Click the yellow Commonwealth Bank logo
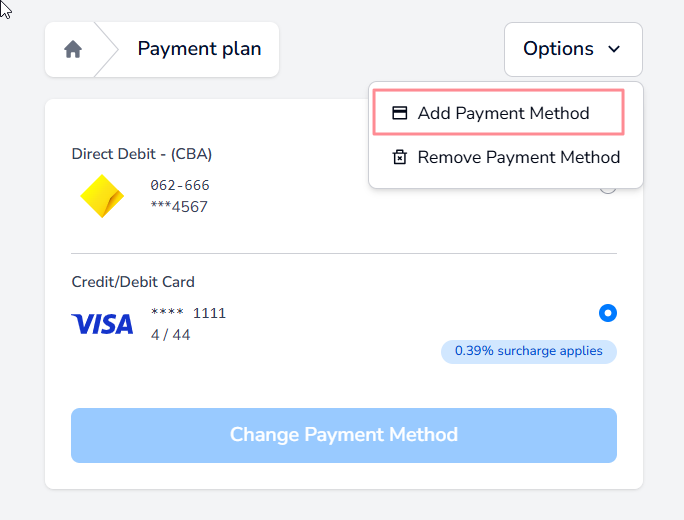 tap(101, 196)
